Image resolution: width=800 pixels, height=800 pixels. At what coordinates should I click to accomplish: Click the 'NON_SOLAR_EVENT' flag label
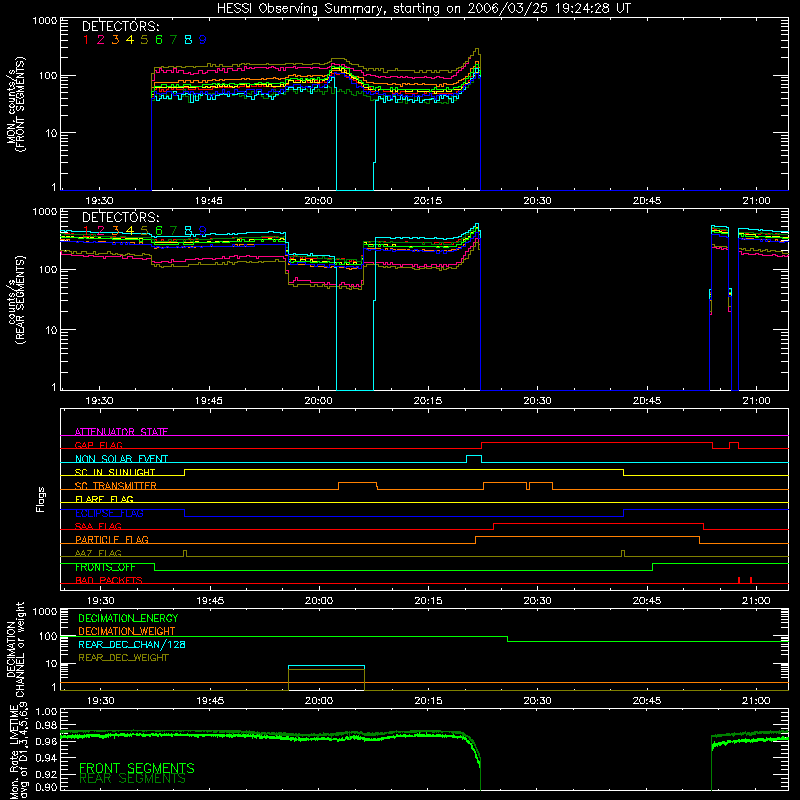121,459
